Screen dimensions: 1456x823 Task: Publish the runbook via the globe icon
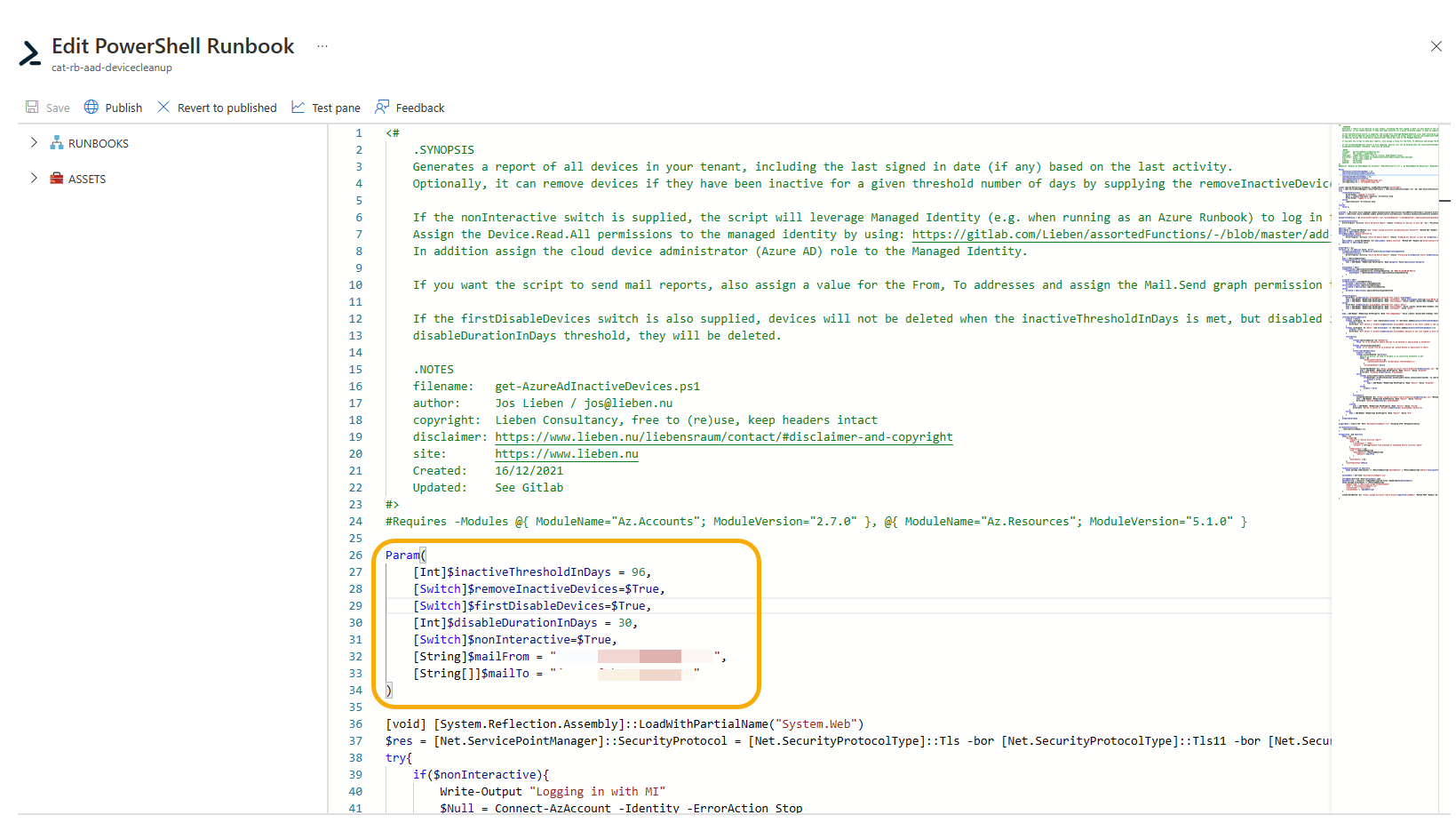[91, 107]
